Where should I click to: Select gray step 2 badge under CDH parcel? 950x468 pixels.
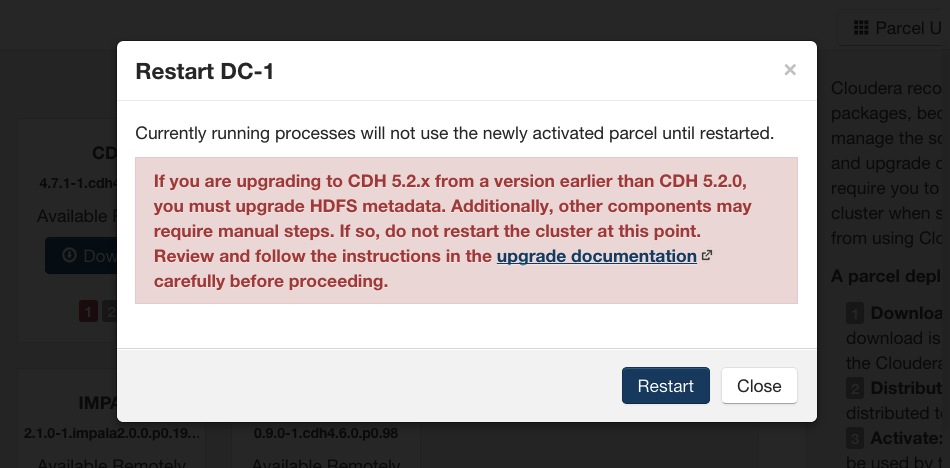[x=109, y=312]
